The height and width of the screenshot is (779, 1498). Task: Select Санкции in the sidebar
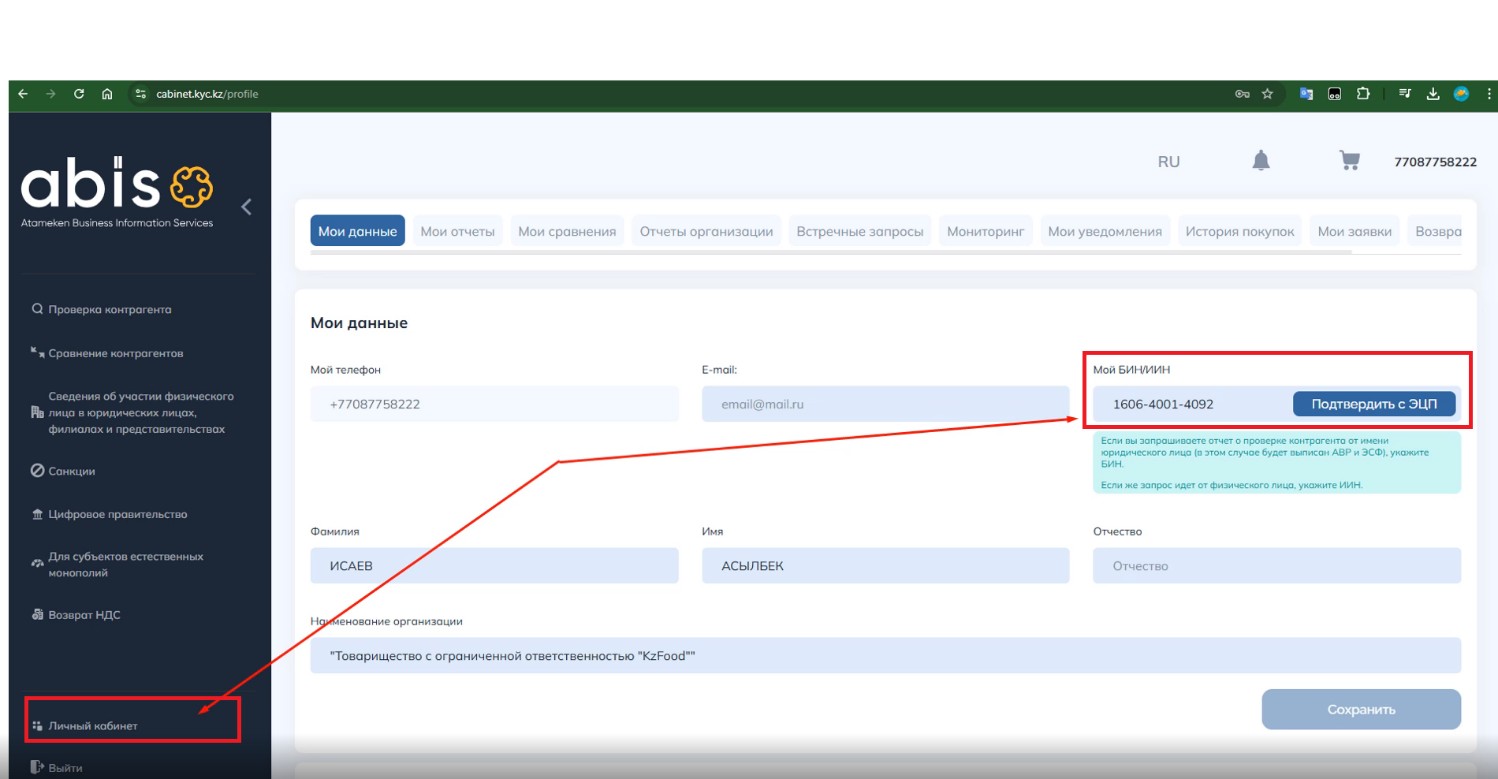71,471
